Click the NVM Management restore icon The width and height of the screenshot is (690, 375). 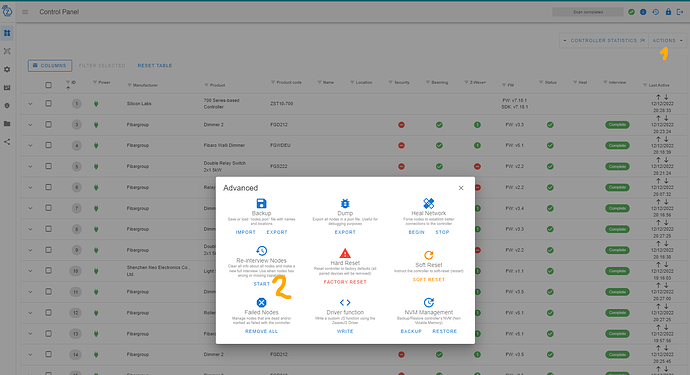(x=429, y=302)
